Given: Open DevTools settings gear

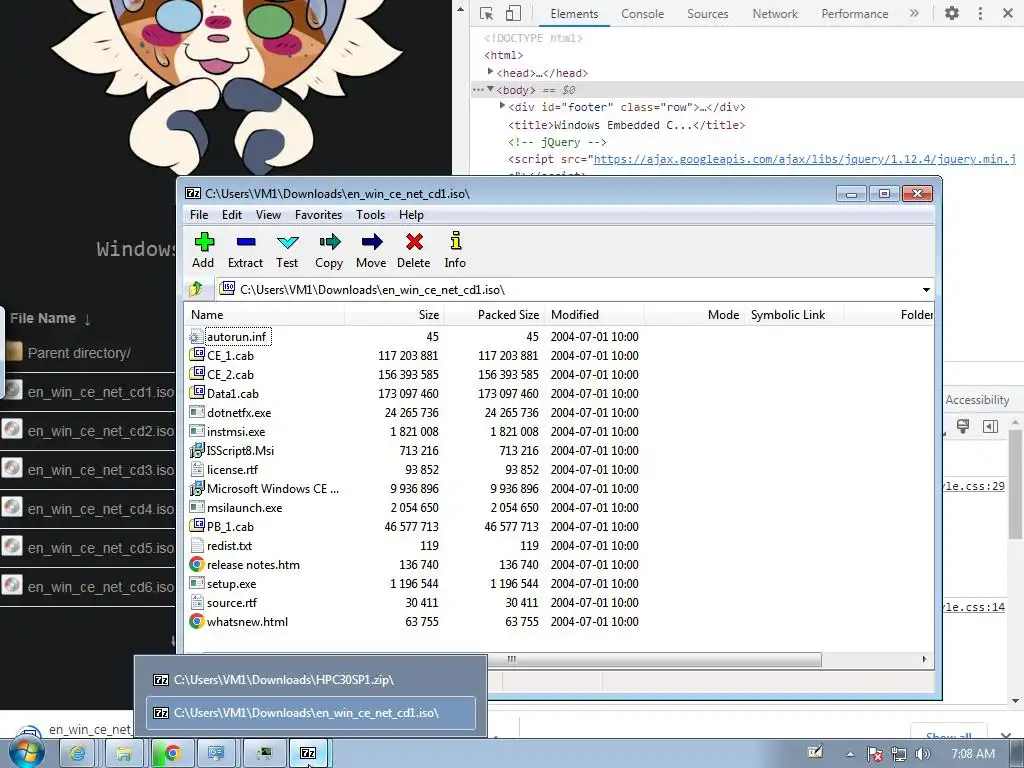Looking at the screenshot, I should [952, 13].
